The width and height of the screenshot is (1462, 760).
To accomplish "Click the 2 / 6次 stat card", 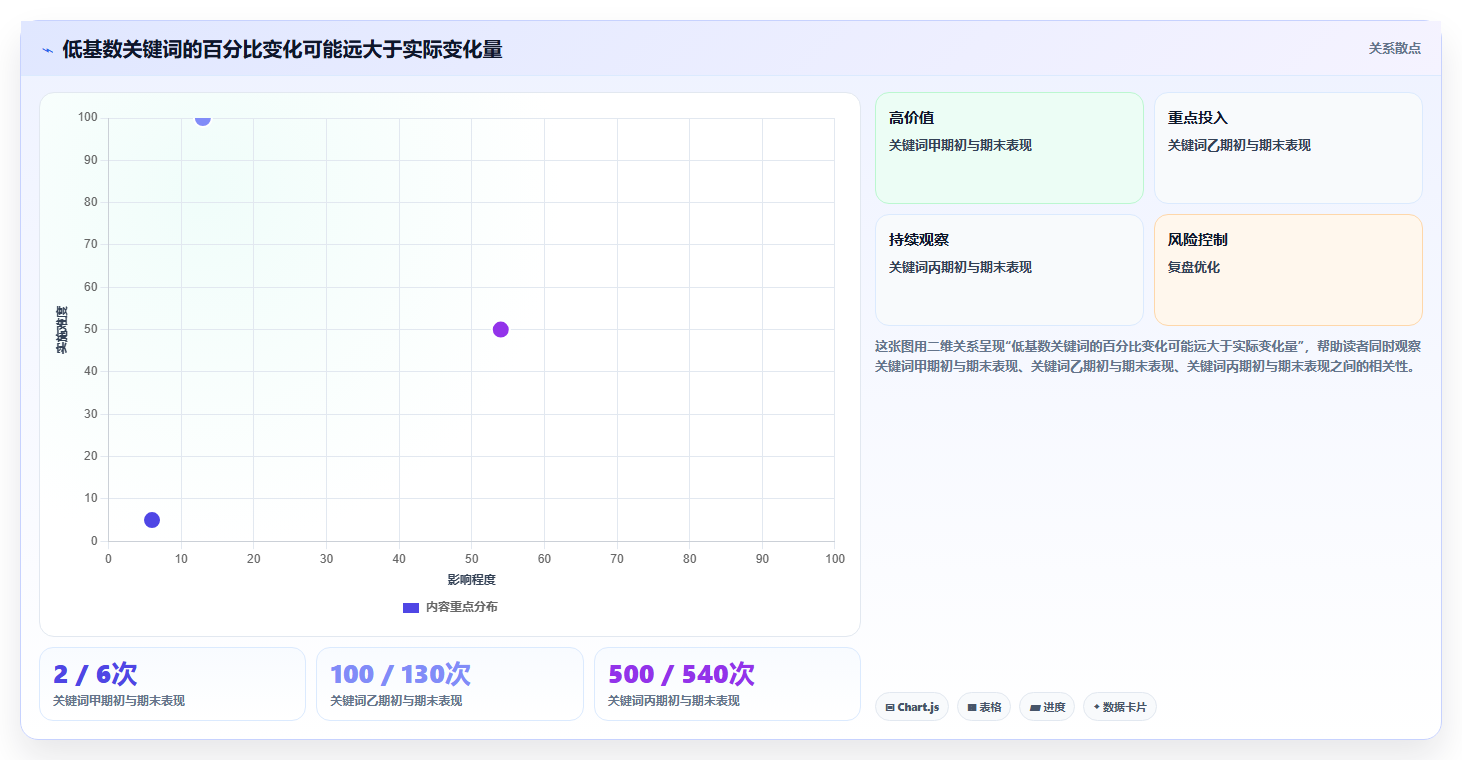I will tap(172, 684).
